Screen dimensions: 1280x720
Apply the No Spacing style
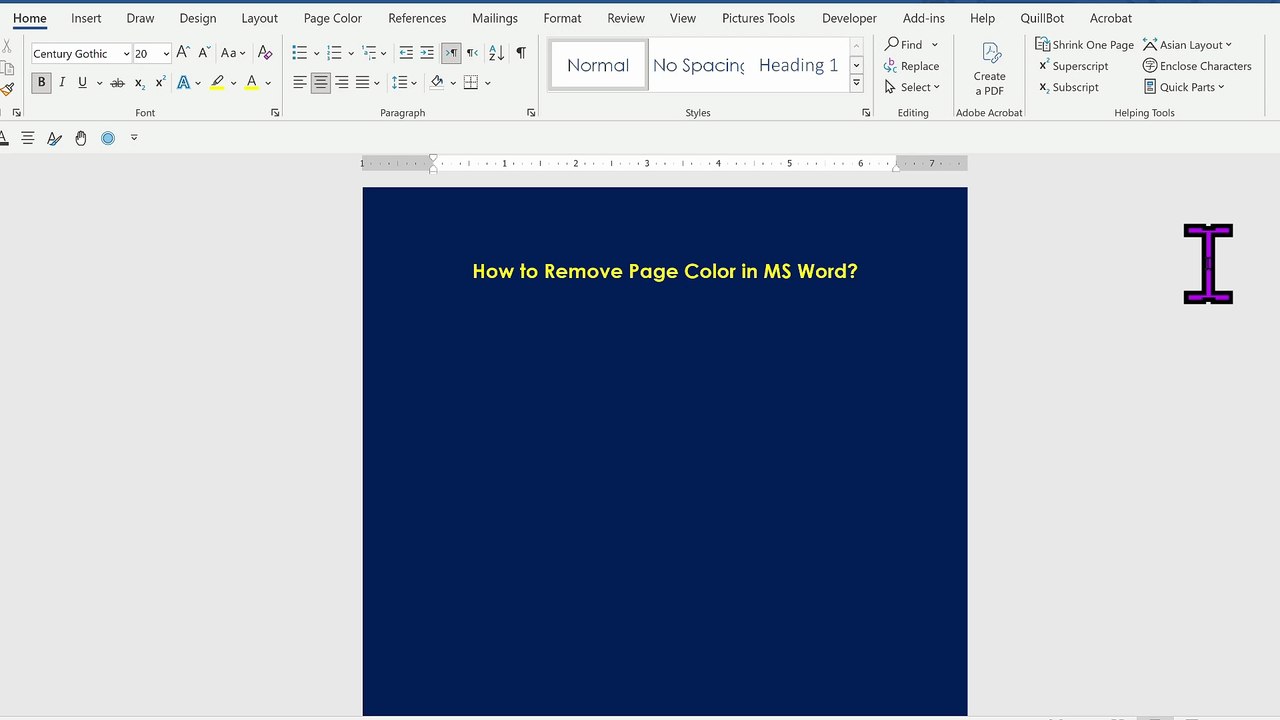click(699, 65)
